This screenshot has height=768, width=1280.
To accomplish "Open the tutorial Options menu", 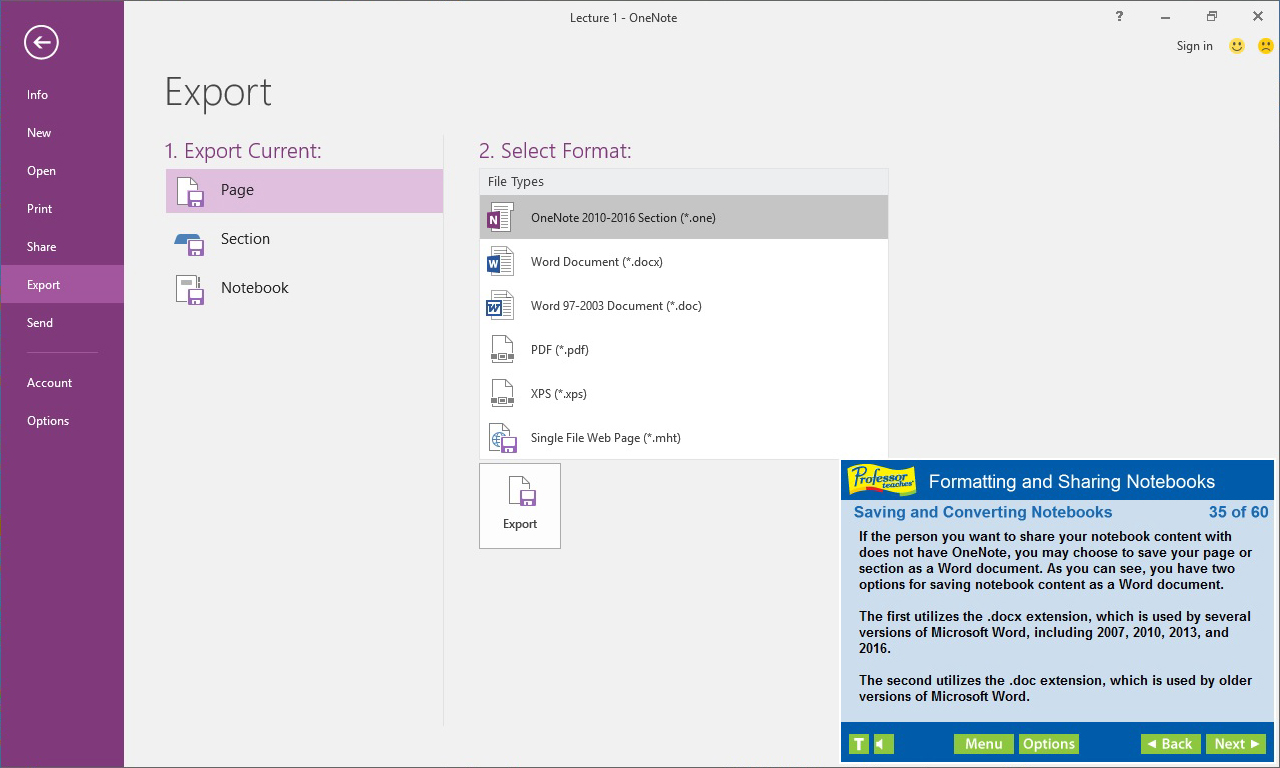I will click(x=1048, y=743).
